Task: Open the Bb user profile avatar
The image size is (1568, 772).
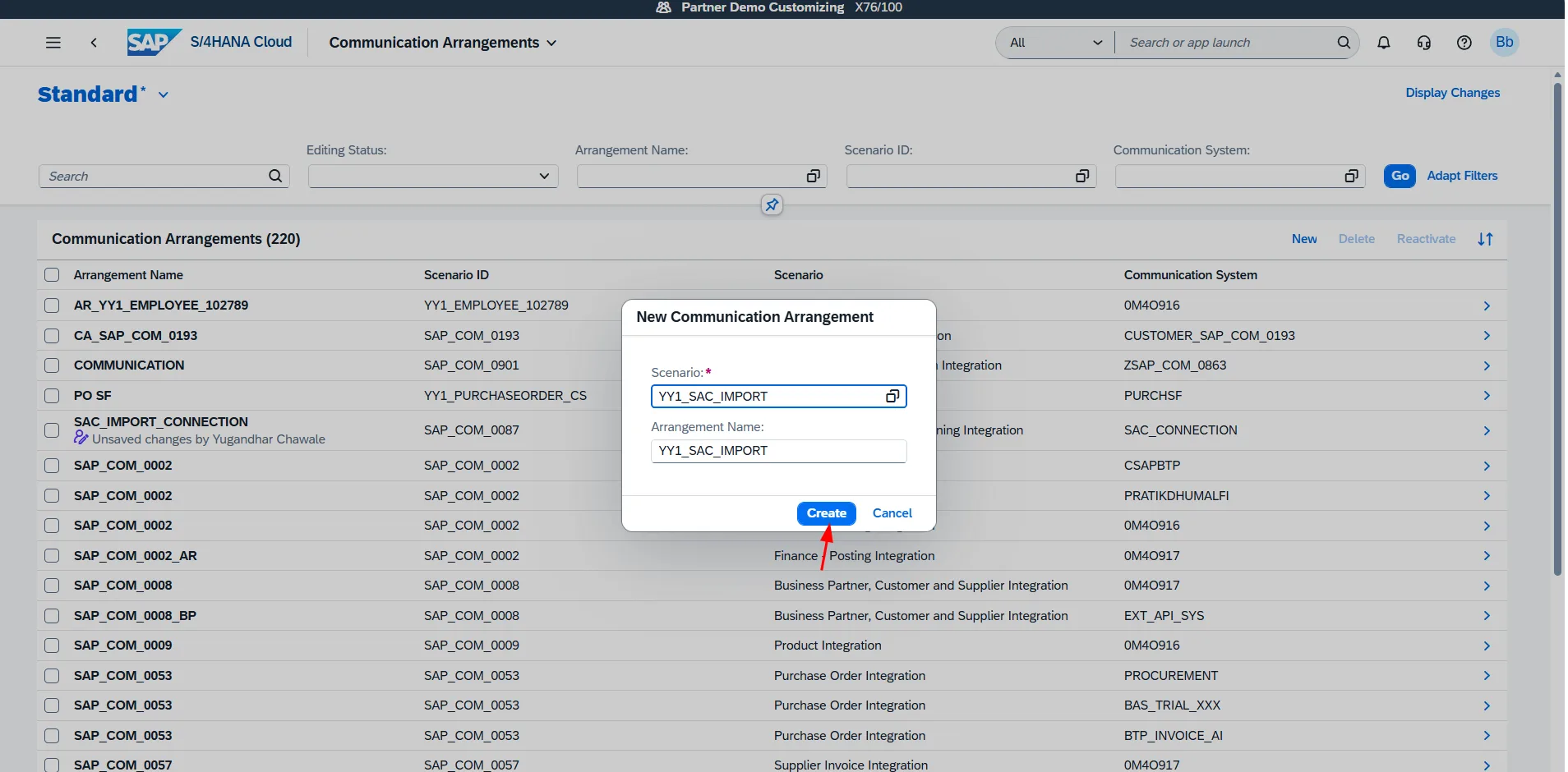Action: coord(1505,43)
